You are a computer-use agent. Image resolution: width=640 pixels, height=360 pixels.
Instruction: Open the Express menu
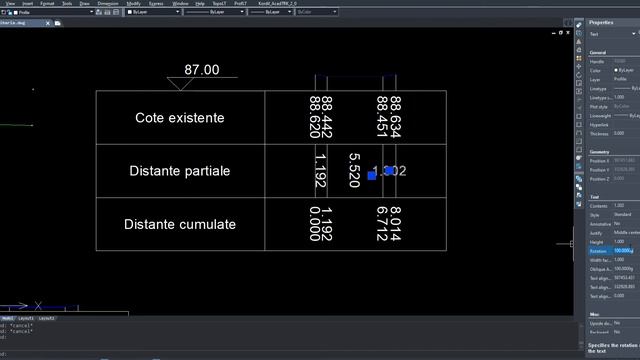click(156, 3)
